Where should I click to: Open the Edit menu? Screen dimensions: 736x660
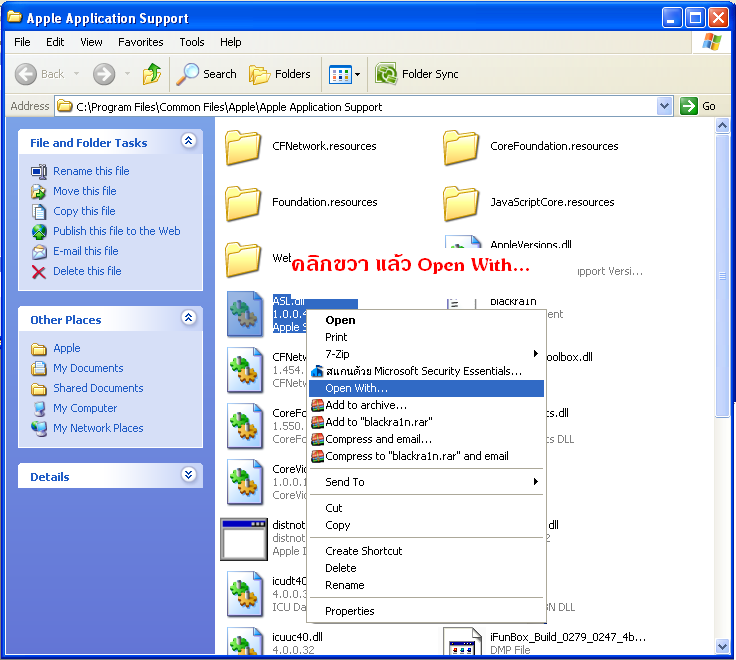click(55, 42)
